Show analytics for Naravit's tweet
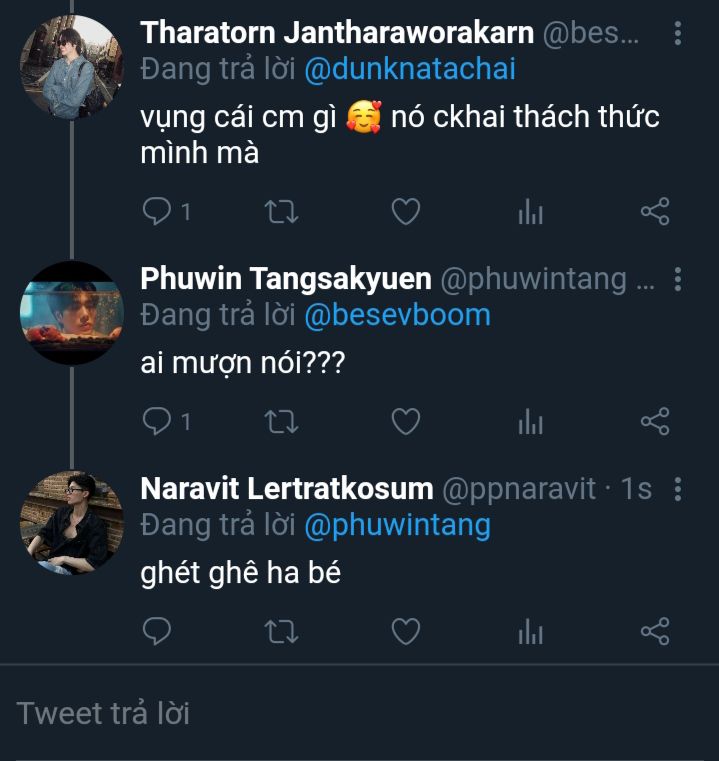 530,632
